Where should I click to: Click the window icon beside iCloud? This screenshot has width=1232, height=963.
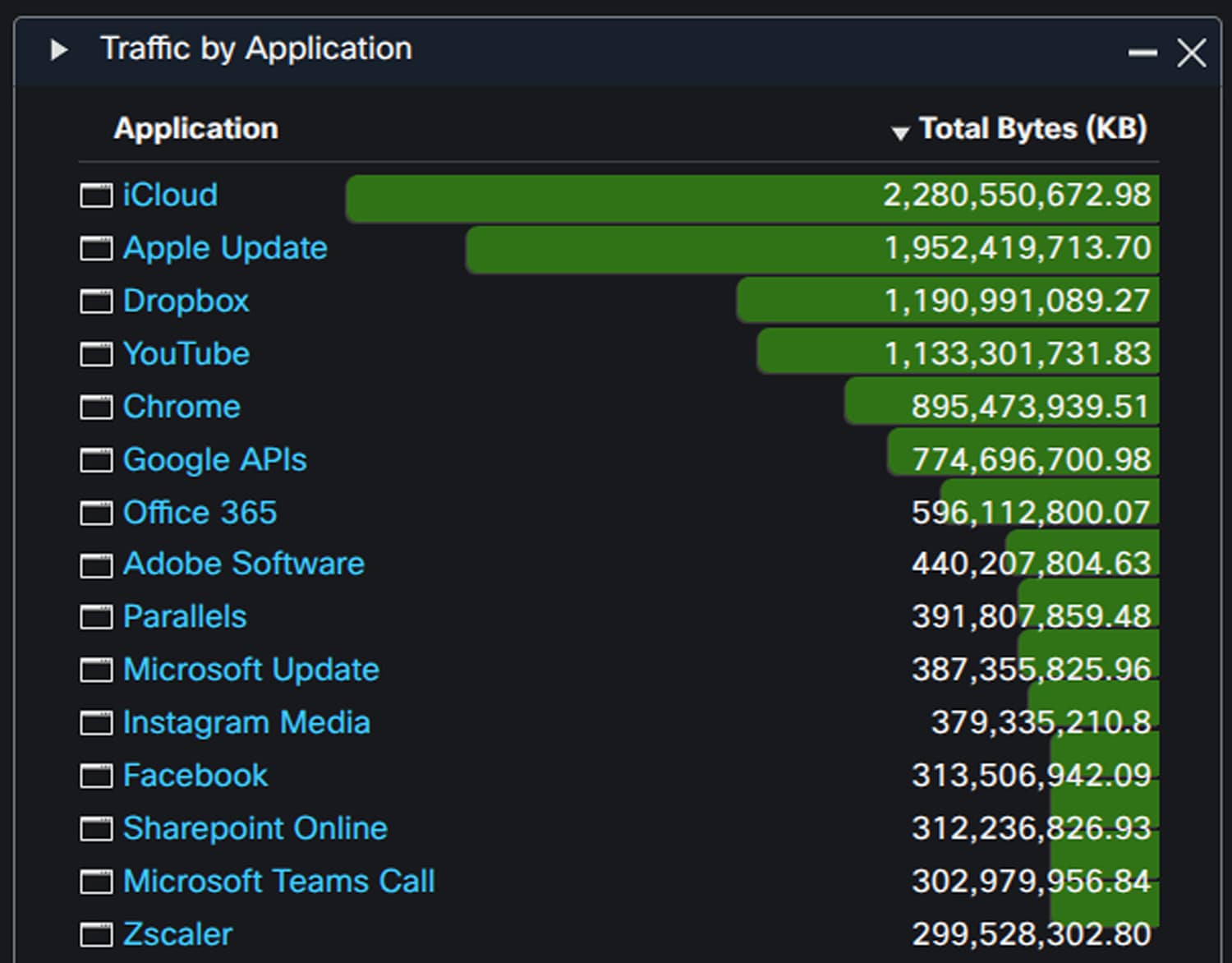coord(96,196)
